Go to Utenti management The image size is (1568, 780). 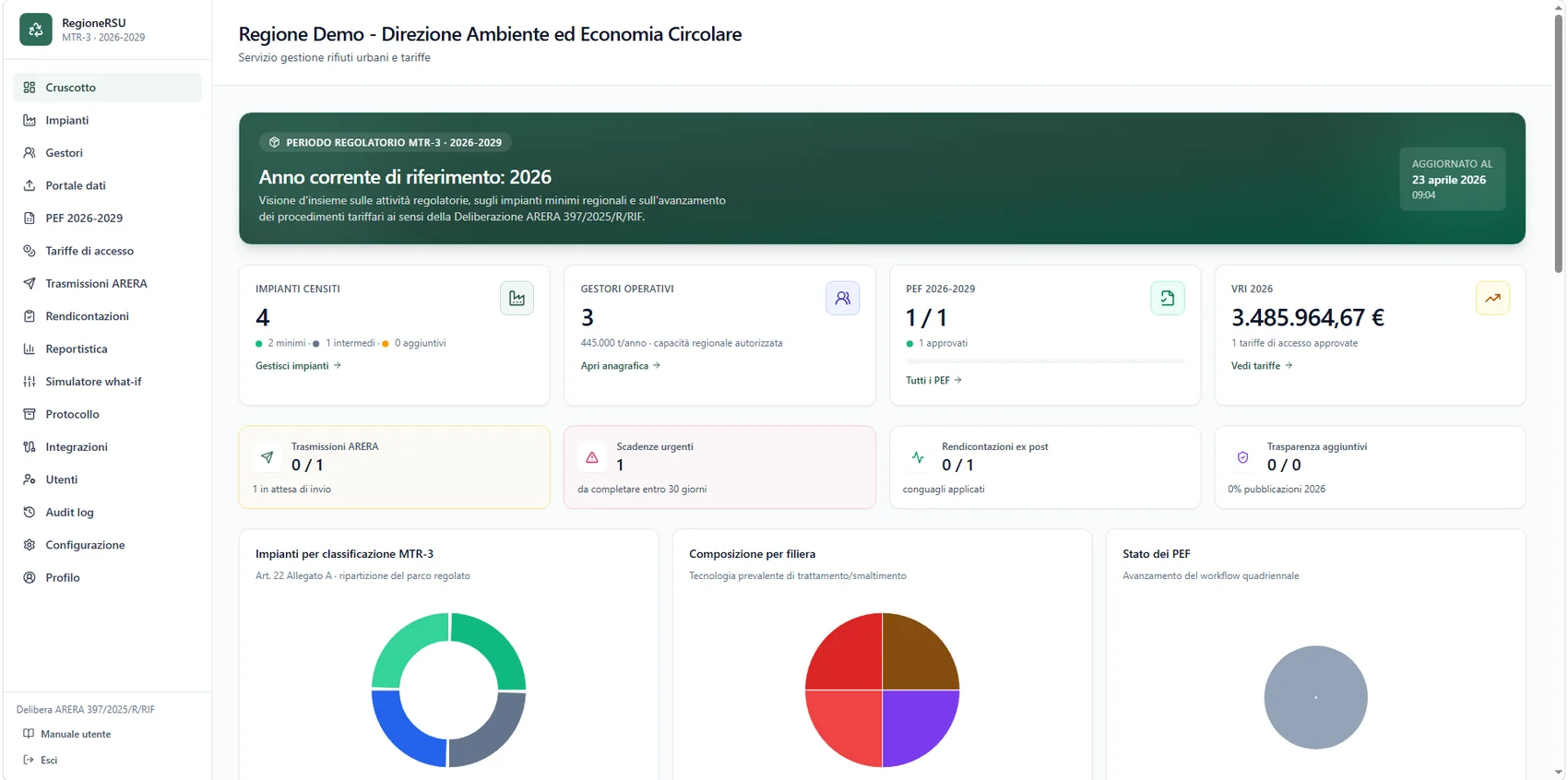pyautogui.click(x=107, y=479)
